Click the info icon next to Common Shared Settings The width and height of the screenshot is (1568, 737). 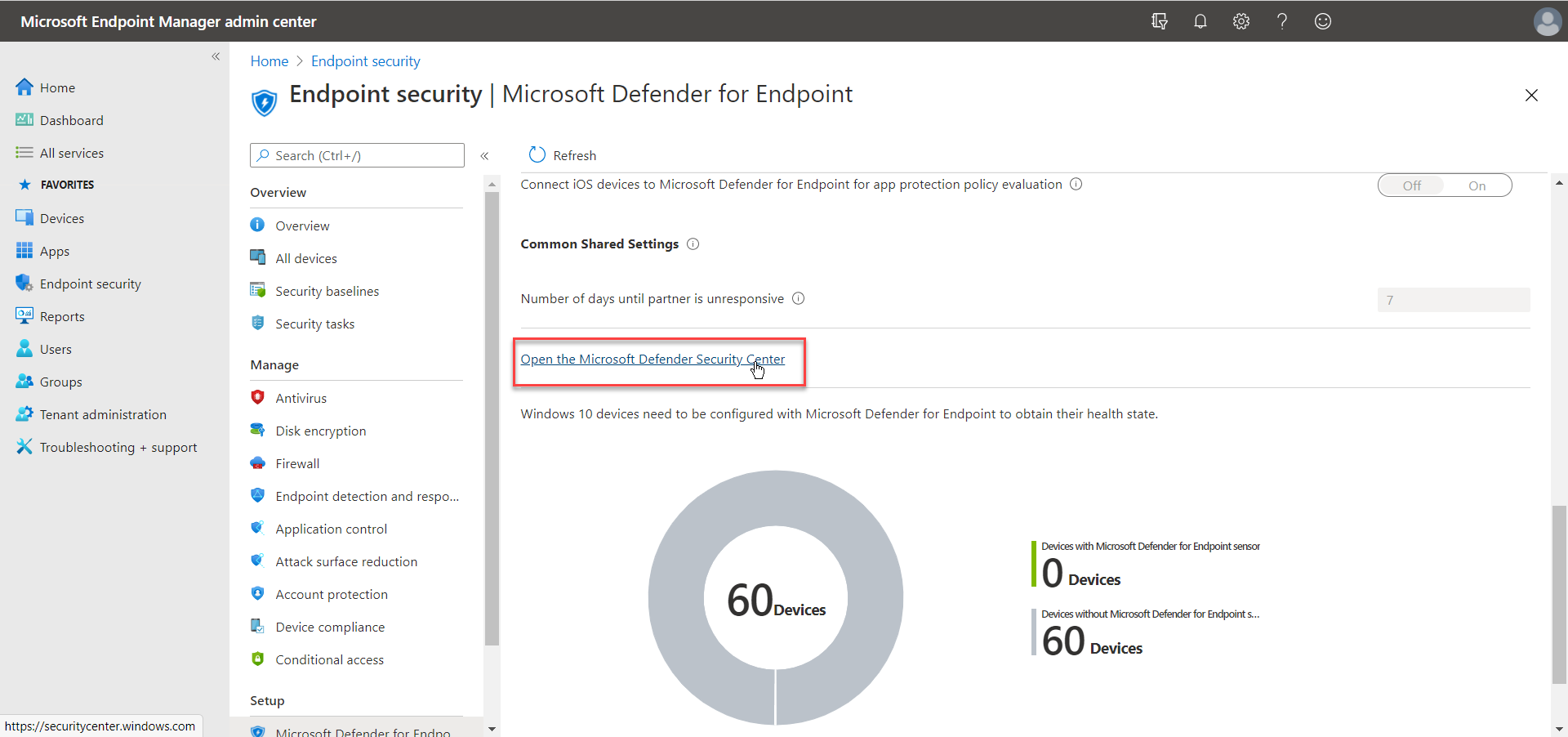693,243
